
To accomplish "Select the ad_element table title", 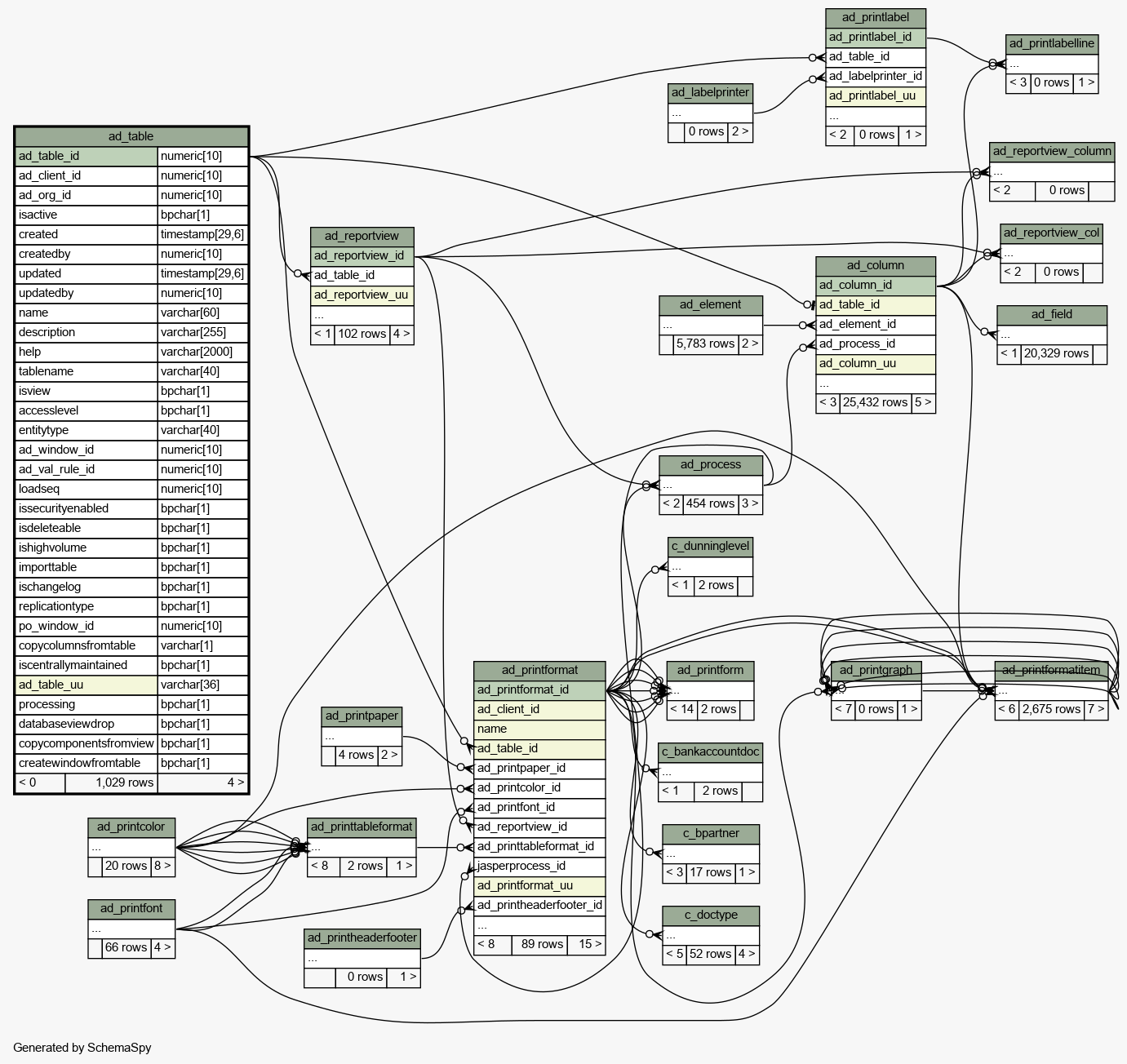I will tap(711, 304).
